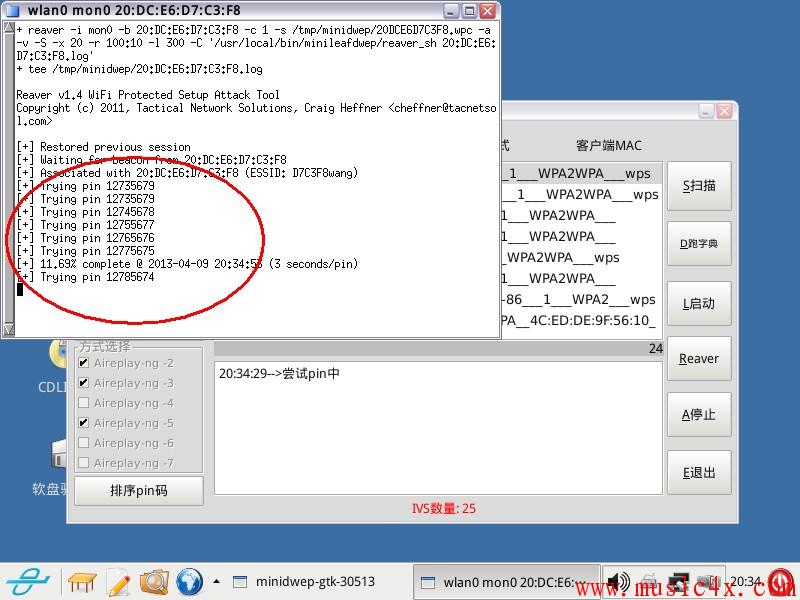
Task: Close the minidwep-gtk window
Action: tap(724, 111)
